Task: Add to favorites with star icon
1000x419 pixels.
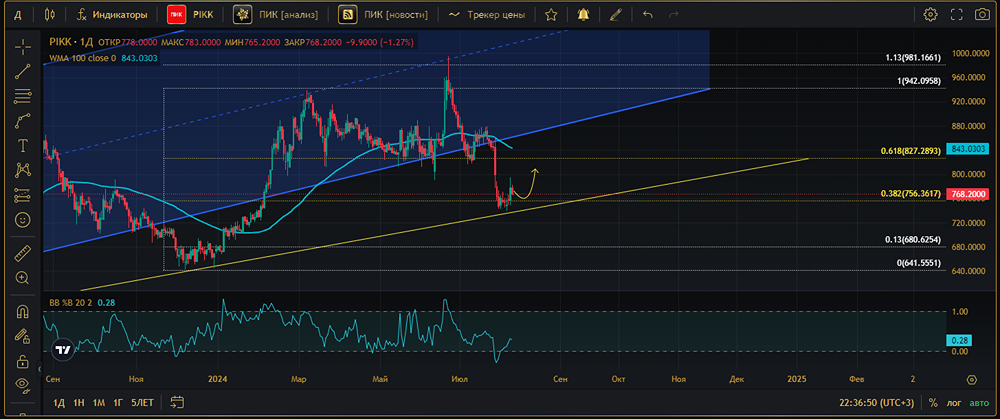Action: 551,14
